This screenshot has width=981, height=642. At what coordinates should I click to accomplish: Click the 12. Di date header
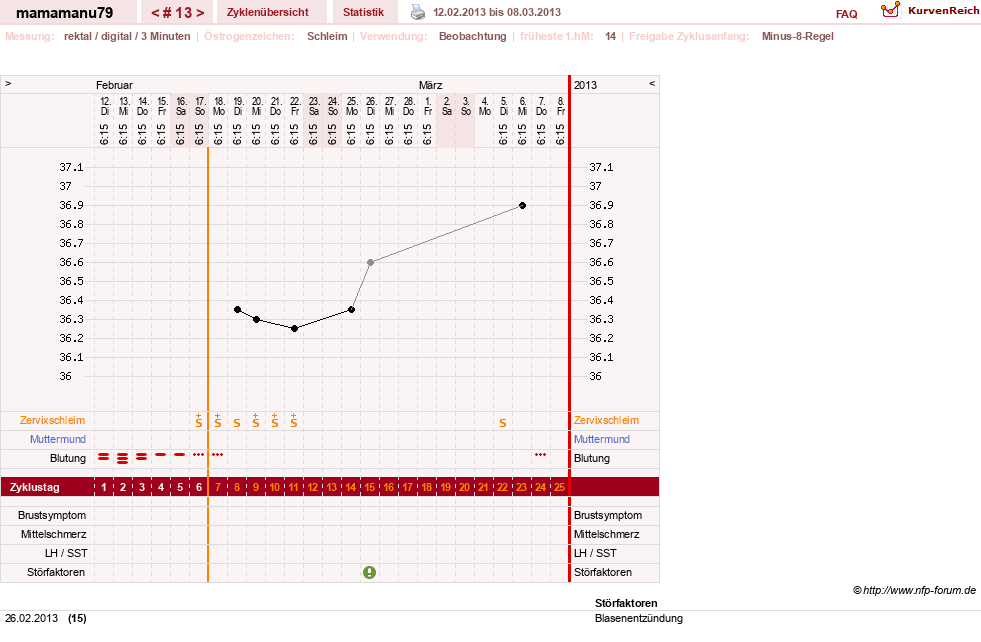[104, 106]
